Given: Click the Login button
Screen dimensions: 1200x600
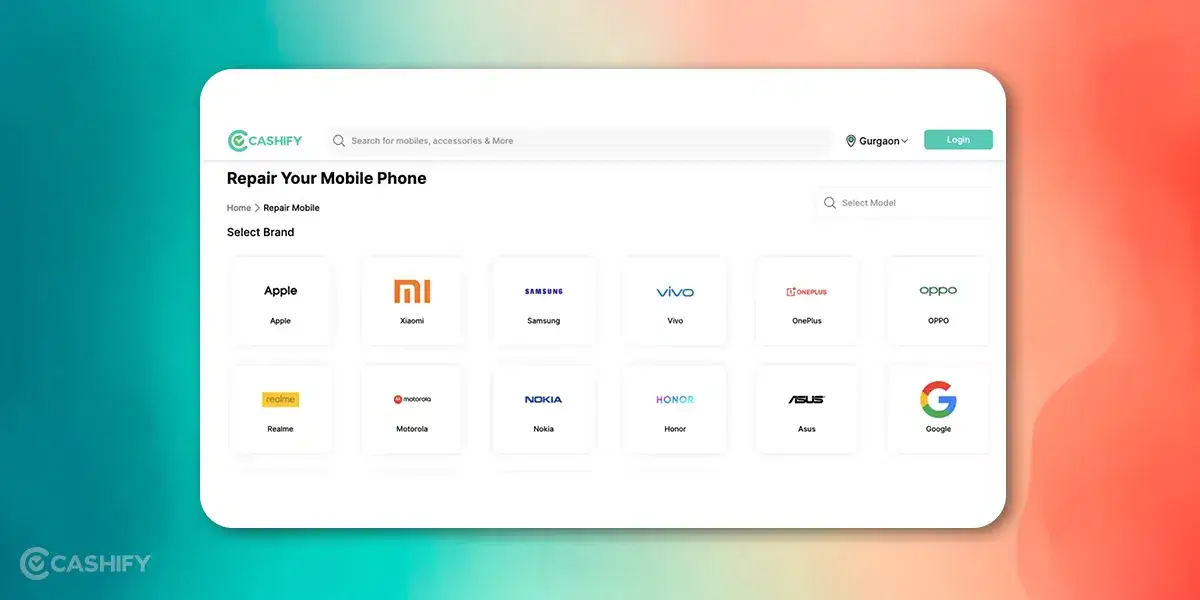Looking at the screenshot, I should [958, 140].
